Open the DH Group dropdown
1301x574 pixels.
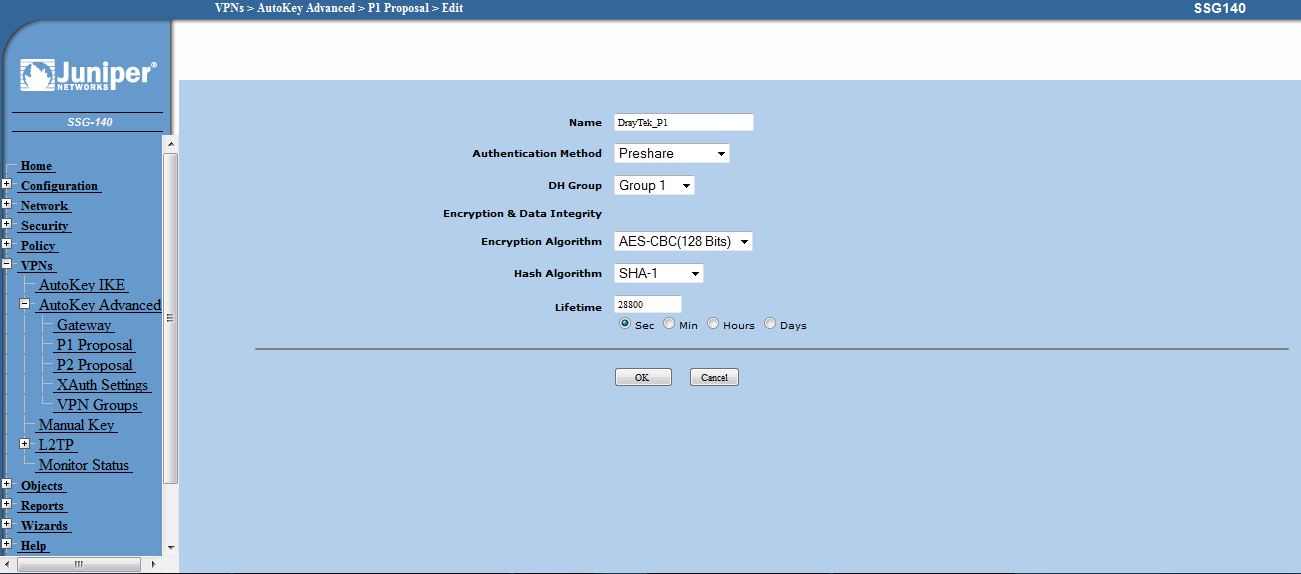(x=654, y=186)
